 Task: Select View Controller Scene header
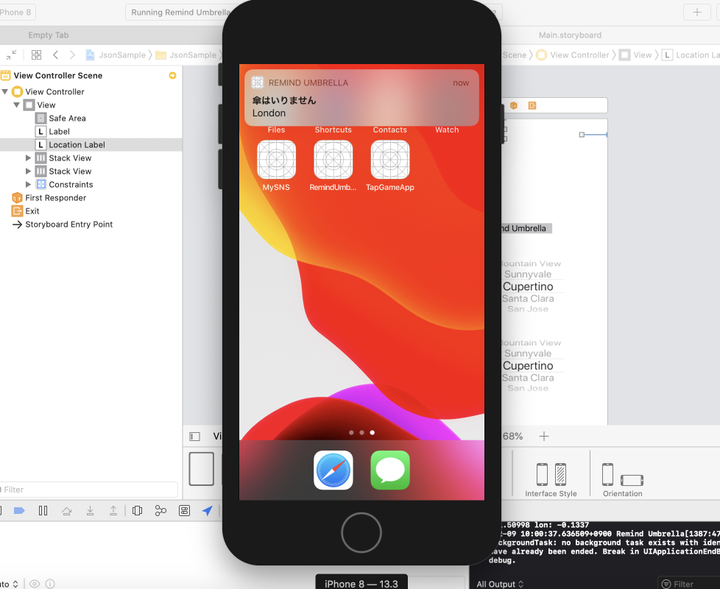click(58, 75)
